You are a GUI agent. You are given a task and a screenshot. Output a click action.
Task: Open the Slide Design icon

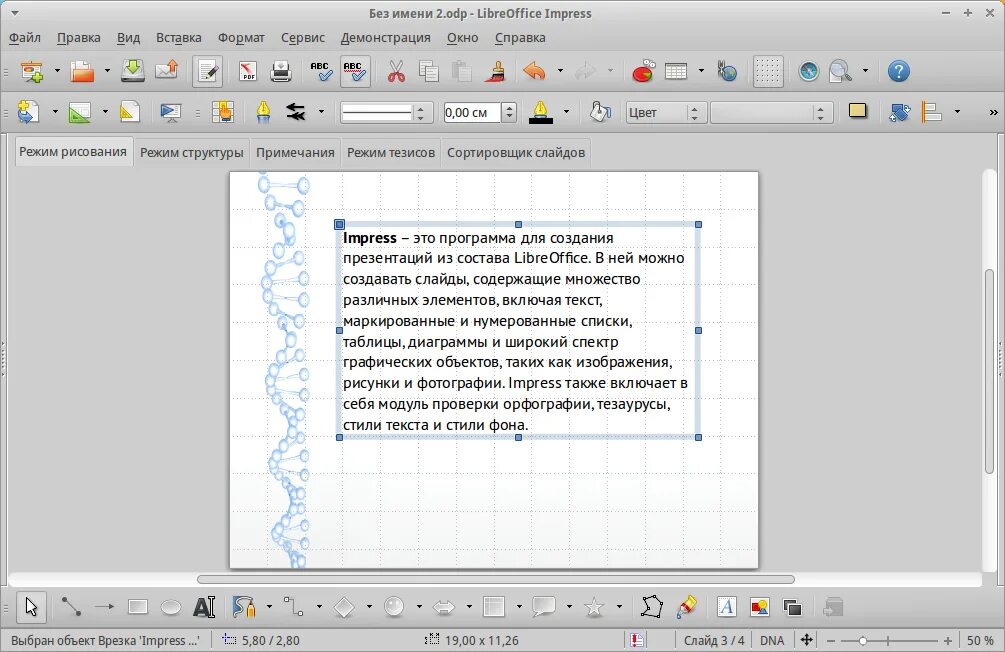pos(129,112)
